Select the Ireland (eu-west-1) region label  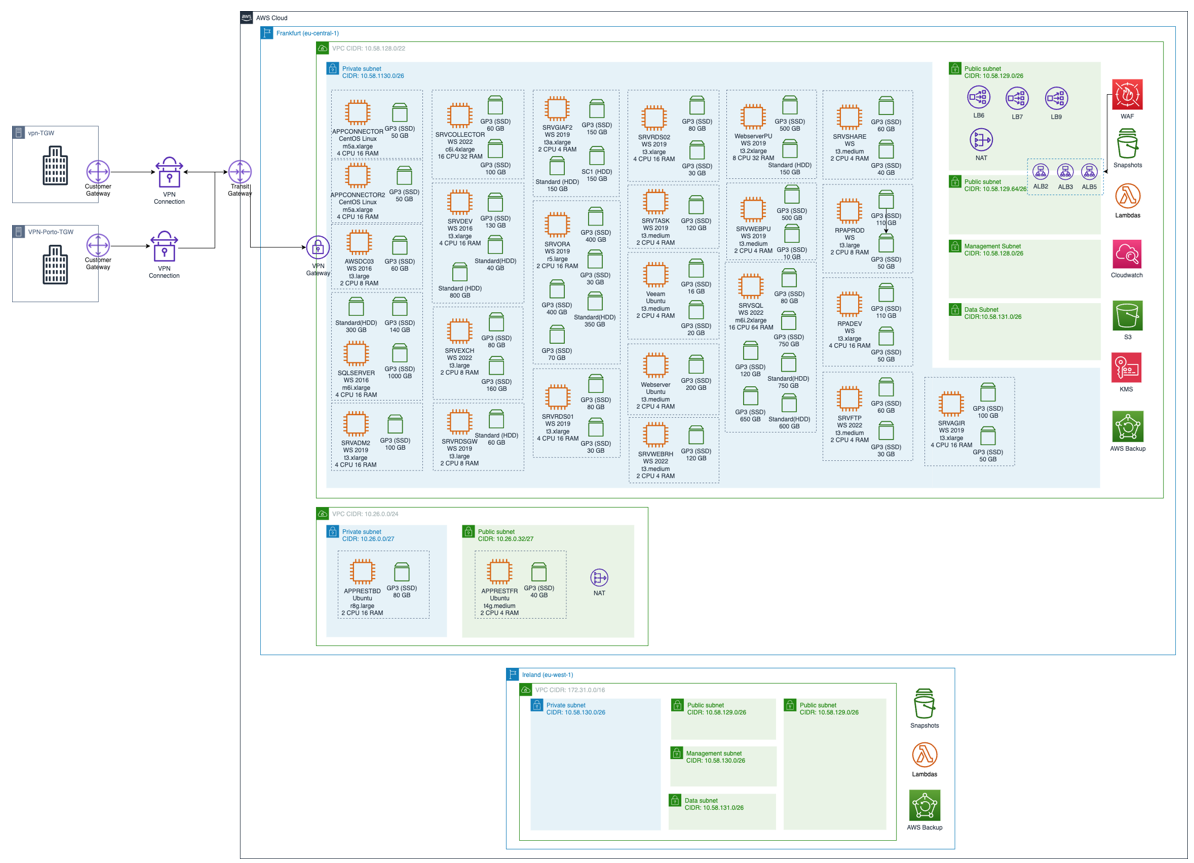547,675
